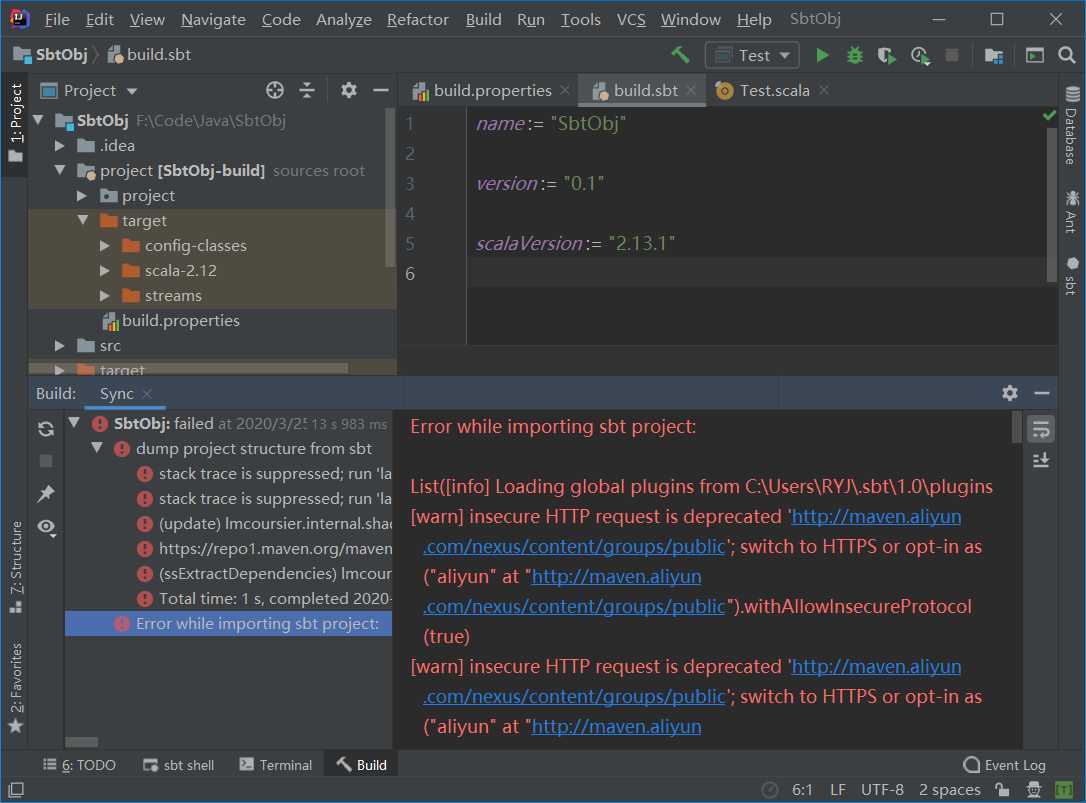Hide the Project tool window

coord(381,90)
